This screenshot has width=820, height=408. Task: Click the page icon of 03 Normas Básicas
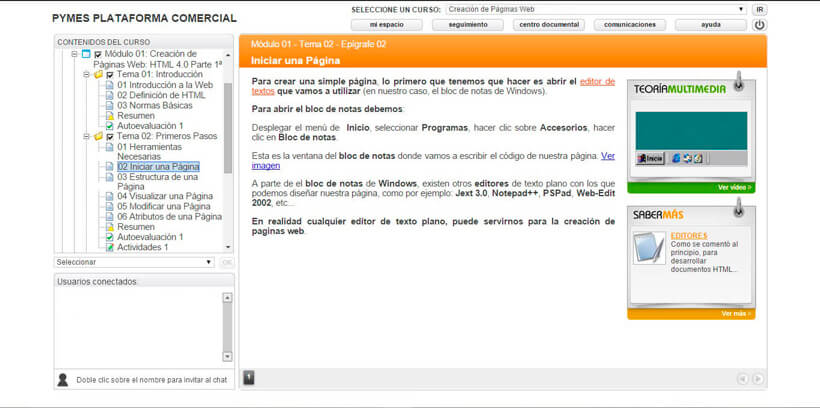[x=109, y=106]
